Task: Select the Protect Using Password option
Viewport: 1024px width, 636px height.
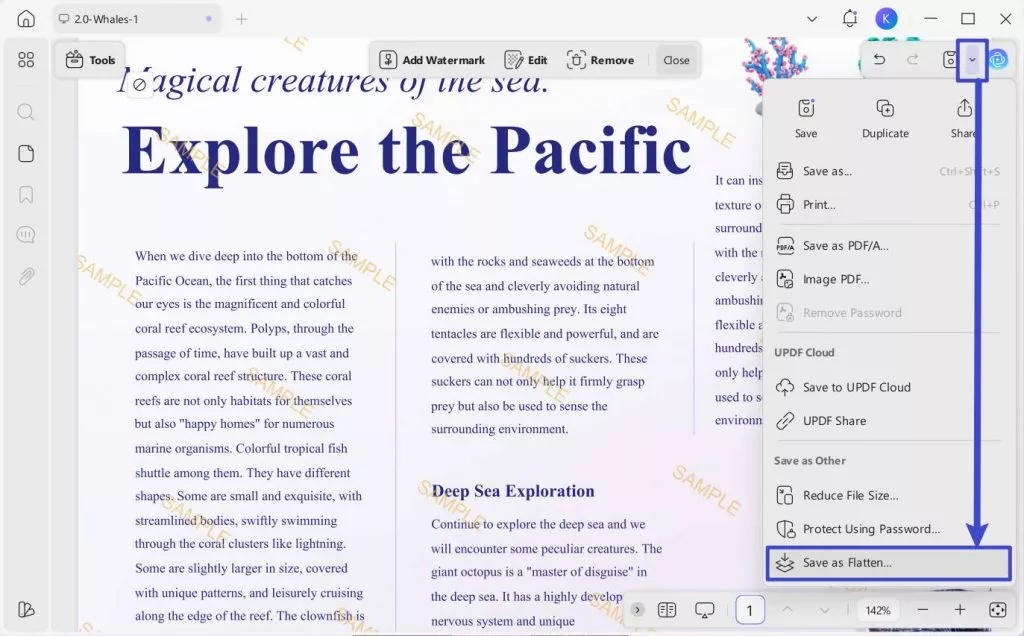Action: (x=870, y=529)
